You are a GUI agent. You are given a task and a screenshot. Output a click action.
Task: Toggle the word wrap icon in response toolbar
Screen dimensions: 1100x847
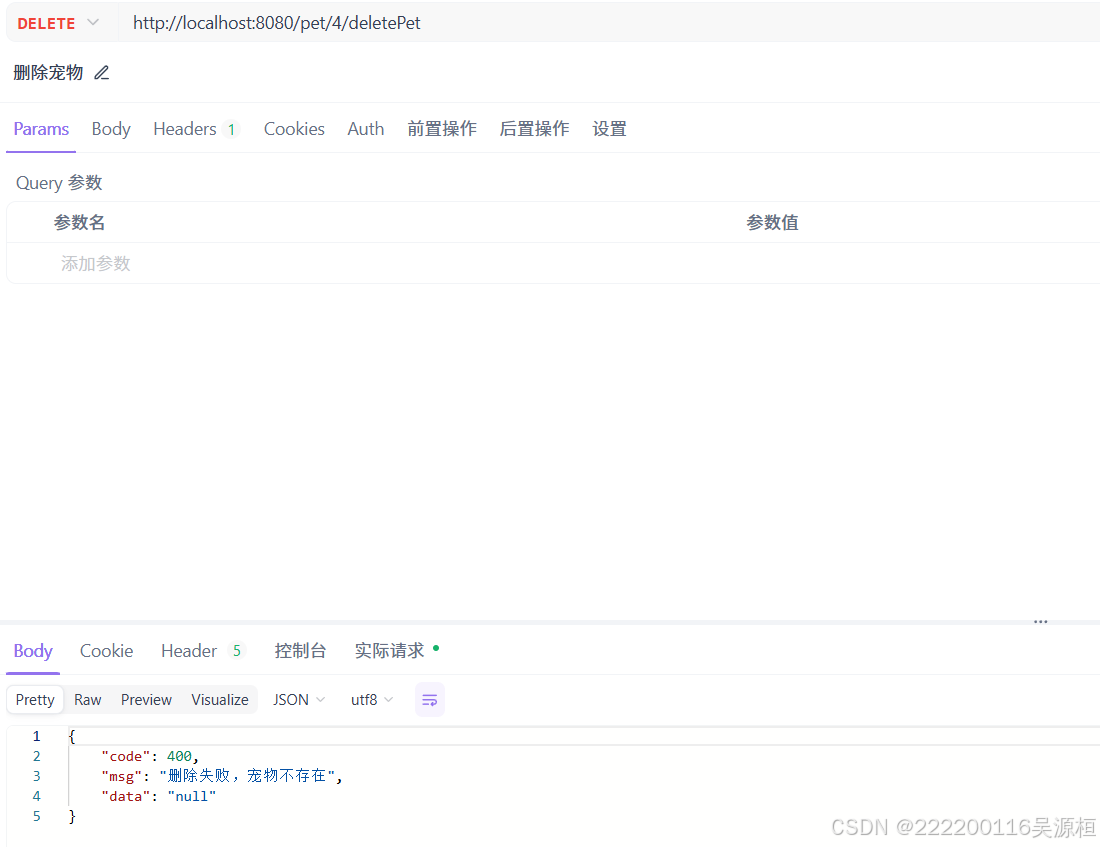(430, 699)
